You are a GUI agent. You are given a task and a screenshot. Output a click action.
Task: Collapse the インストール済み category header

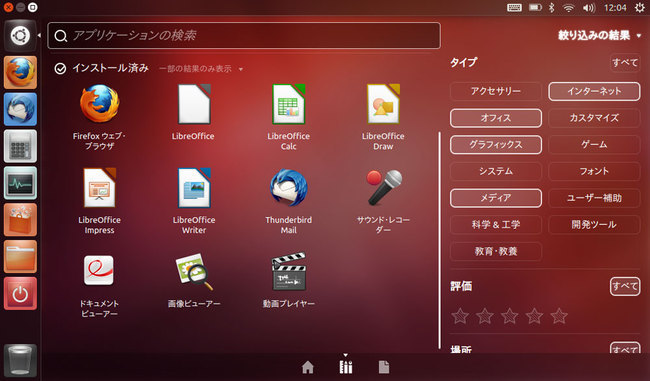pyautogui.click(x=102, y=68)
